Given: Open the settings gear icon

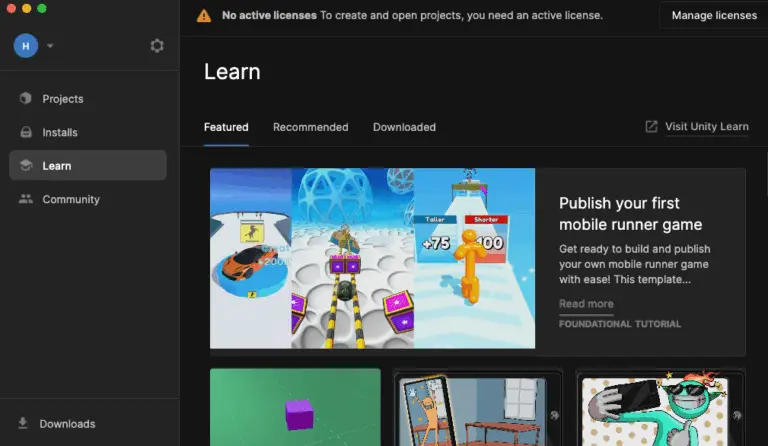Looking at the screenshot, I should point(157,46).
